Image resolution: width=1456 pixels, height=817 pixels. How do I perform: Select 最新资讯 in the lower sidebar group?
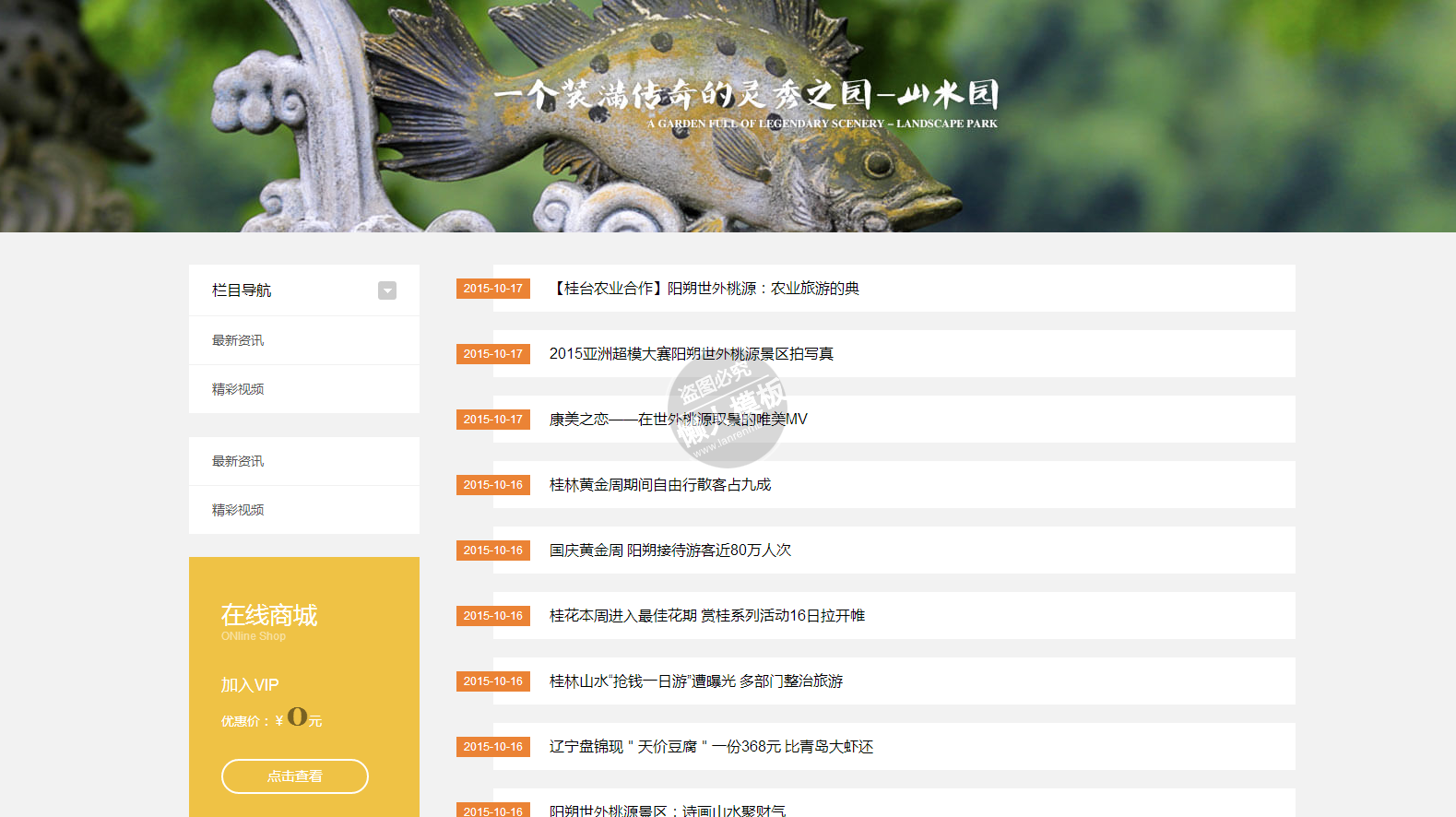(238, 461)
